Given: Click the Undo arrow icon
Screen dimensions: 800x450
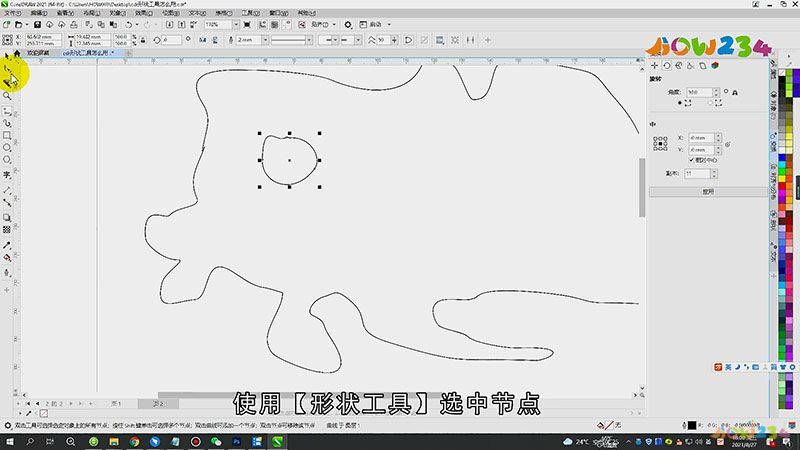Looking at the screenshot, I should coord(129,24).
